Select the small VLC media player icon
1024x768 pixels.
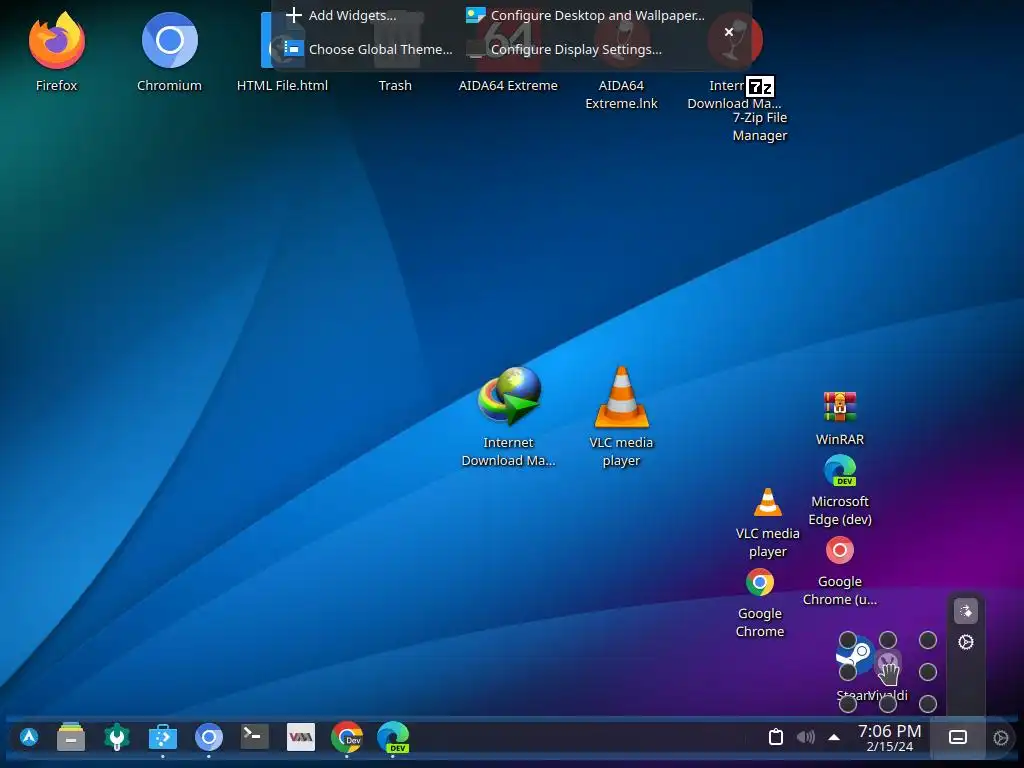[767, 503]
